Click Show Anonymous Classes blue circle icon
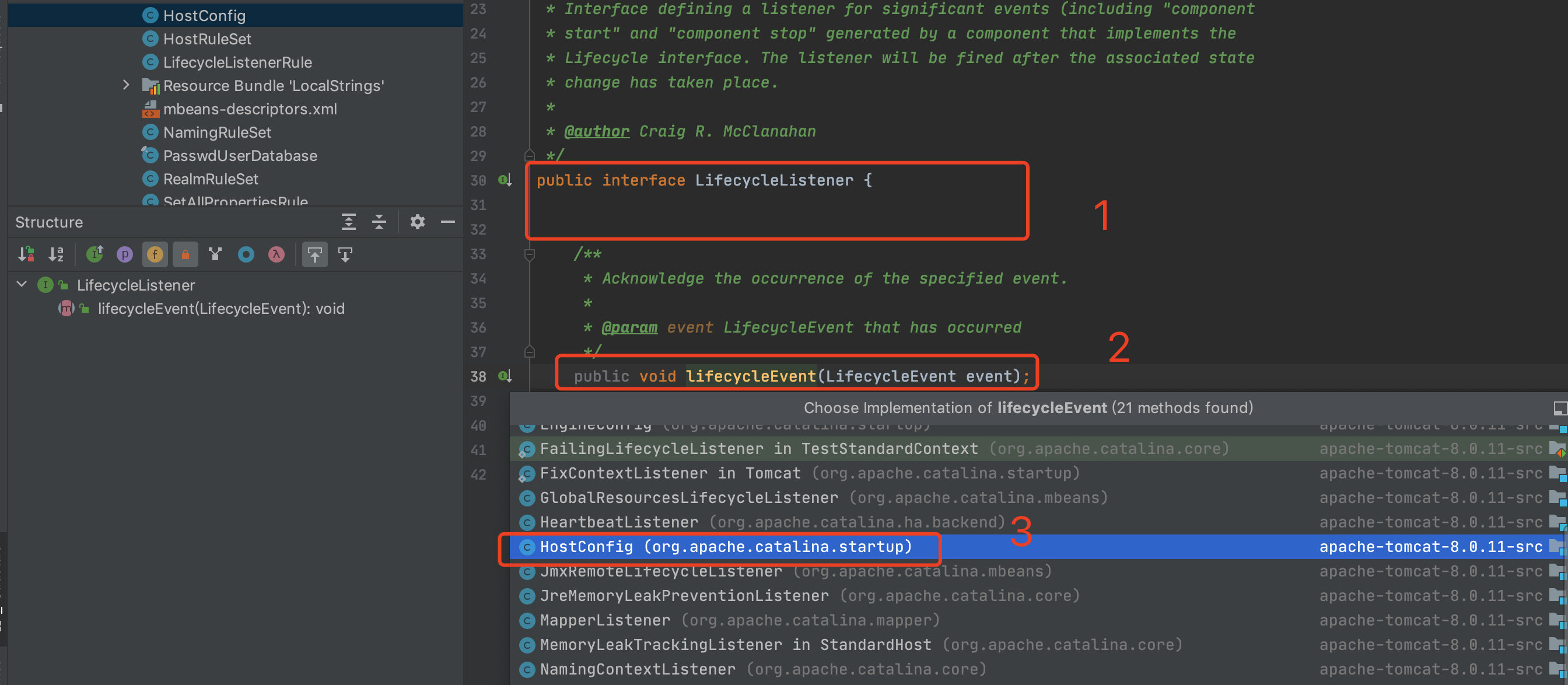1568x685 pixels. click(246, 254)
